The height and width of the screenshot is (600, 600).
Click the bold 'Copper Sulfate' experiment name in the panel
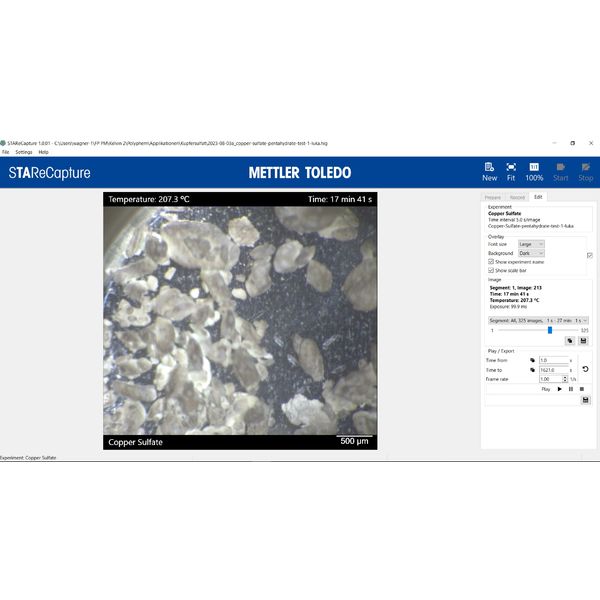[x=505, y=214]
